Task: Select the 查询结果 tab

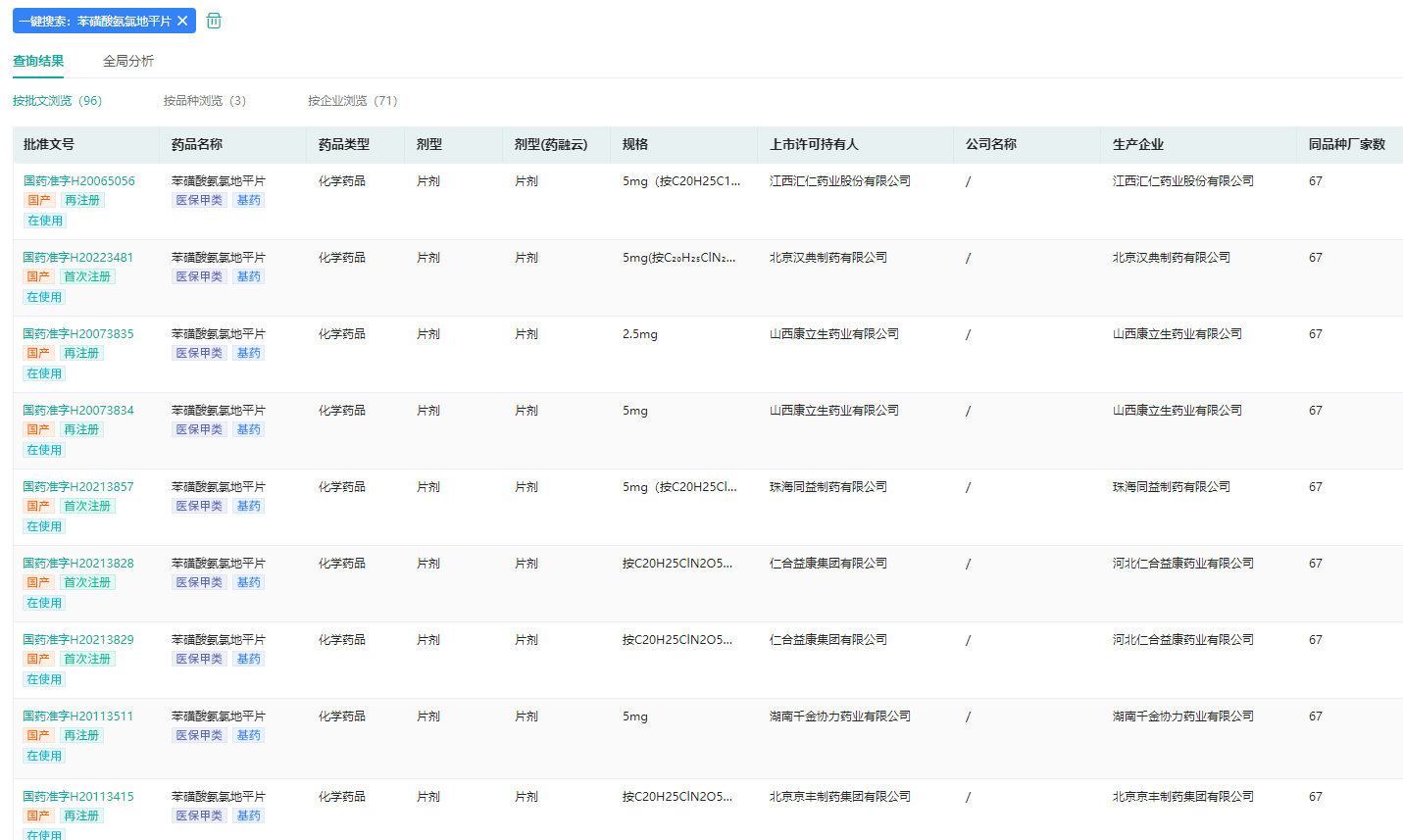Action: pos(38,61)
